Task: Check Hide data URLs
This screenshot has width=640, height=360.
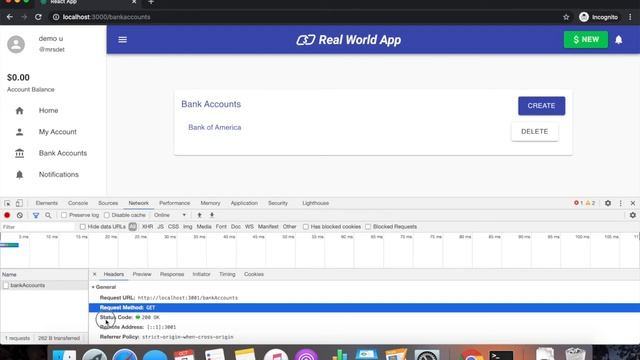Action: pos(83,227)
